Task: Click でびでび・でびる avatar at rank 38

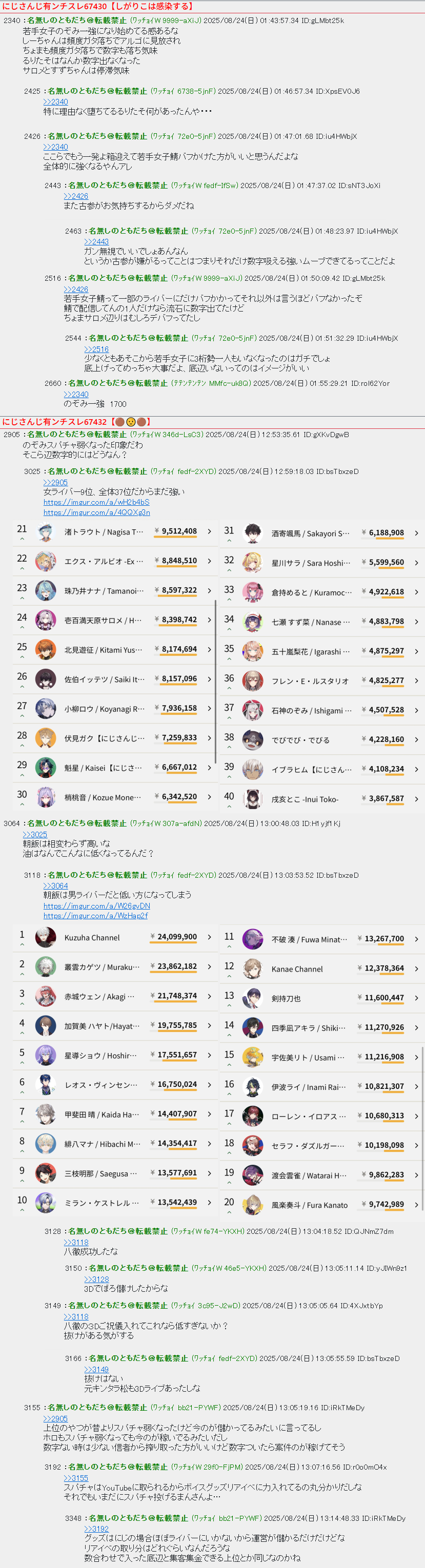Action: [253, 739]
